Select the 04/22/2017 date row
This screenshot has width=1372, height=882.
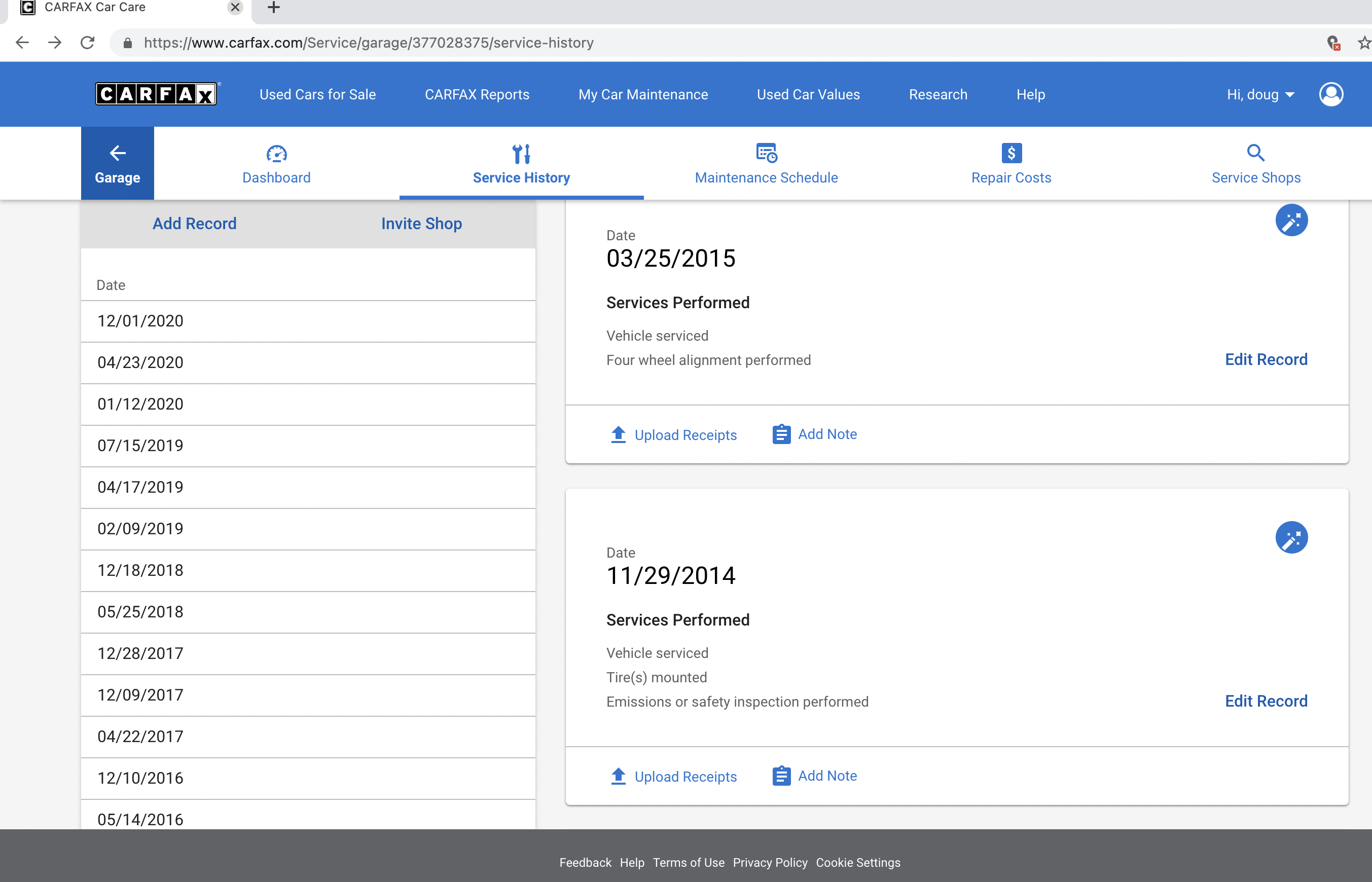308,737
